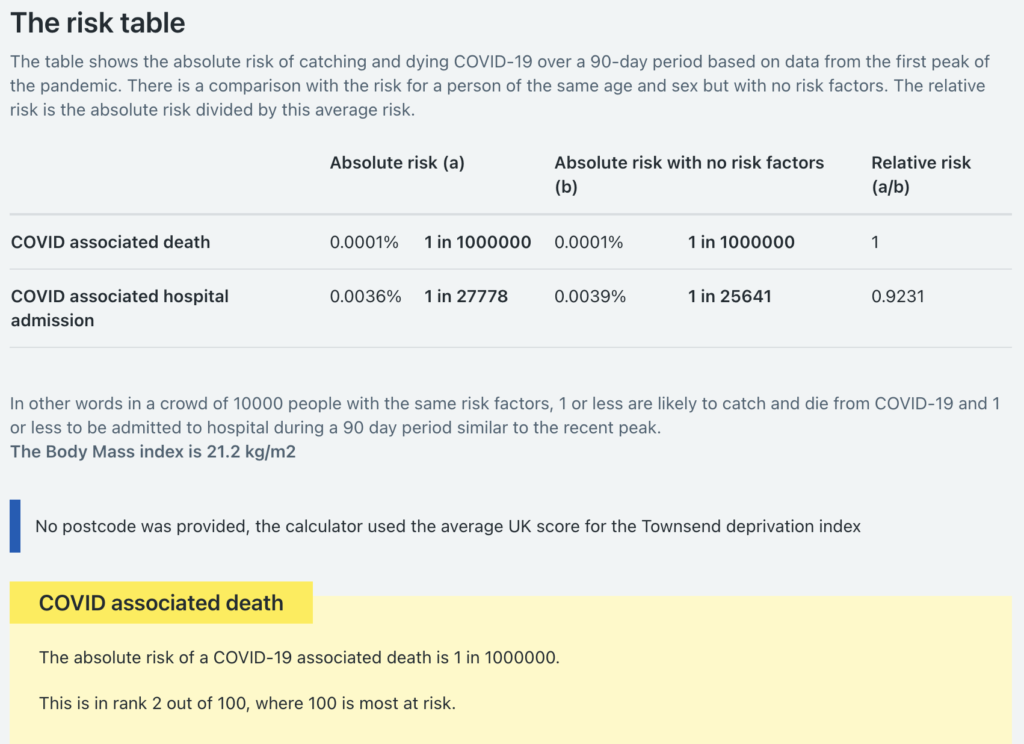Select the '1 in 27778' table cell

(x=466, y=297)
